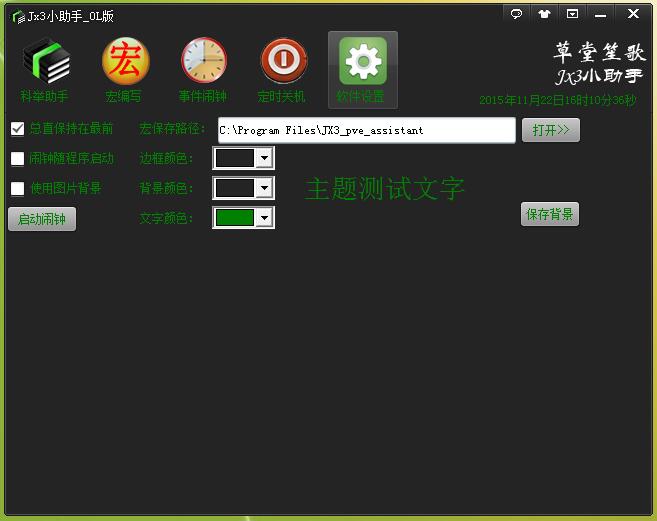The height and width of the screenshot is (521, 657).
Task: Enable the 使用图片背景 checkbox
Action: click(17, 188)
